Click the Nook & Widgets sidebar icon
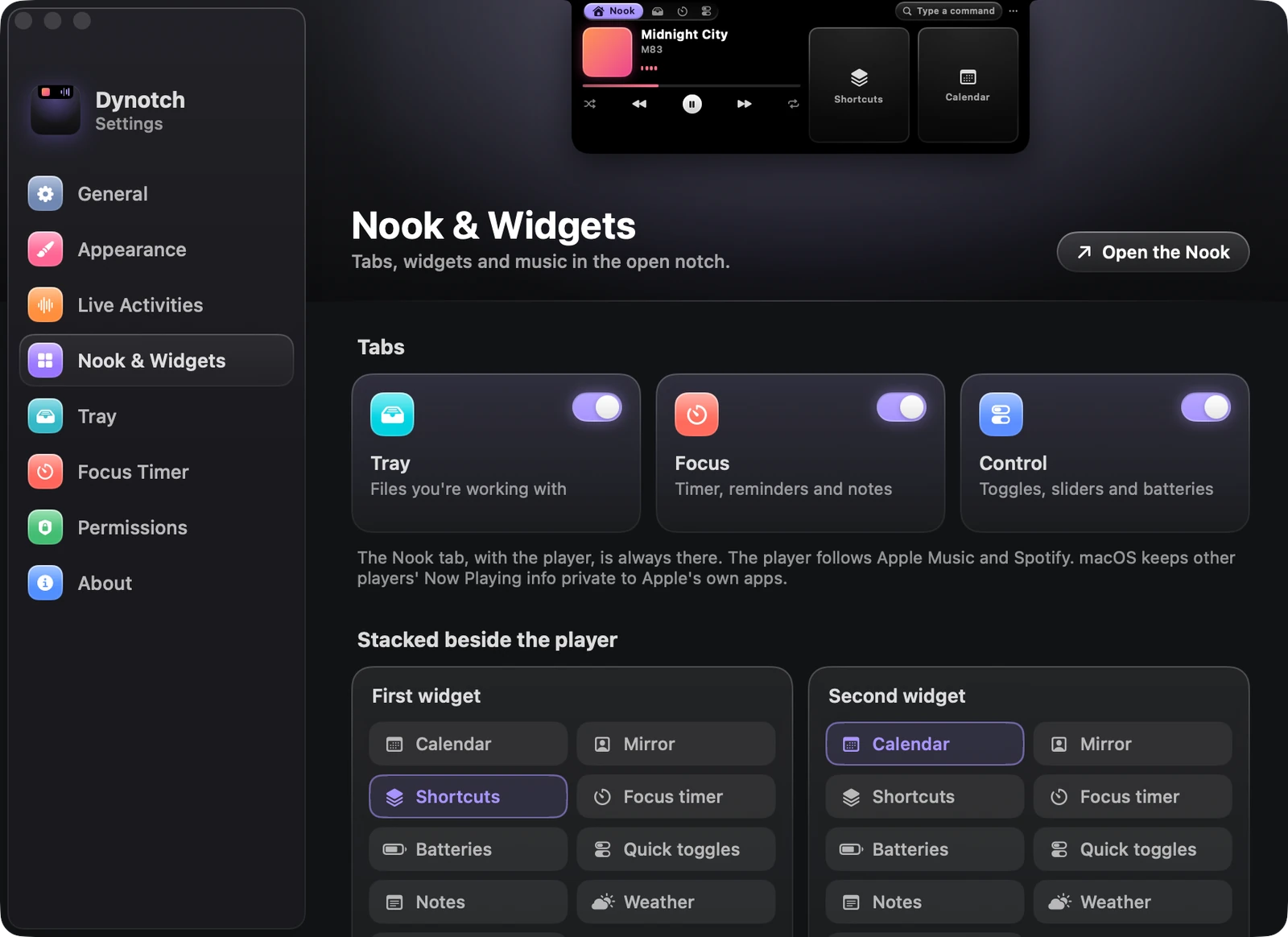The image size is (1288, 937). [45, 361]
